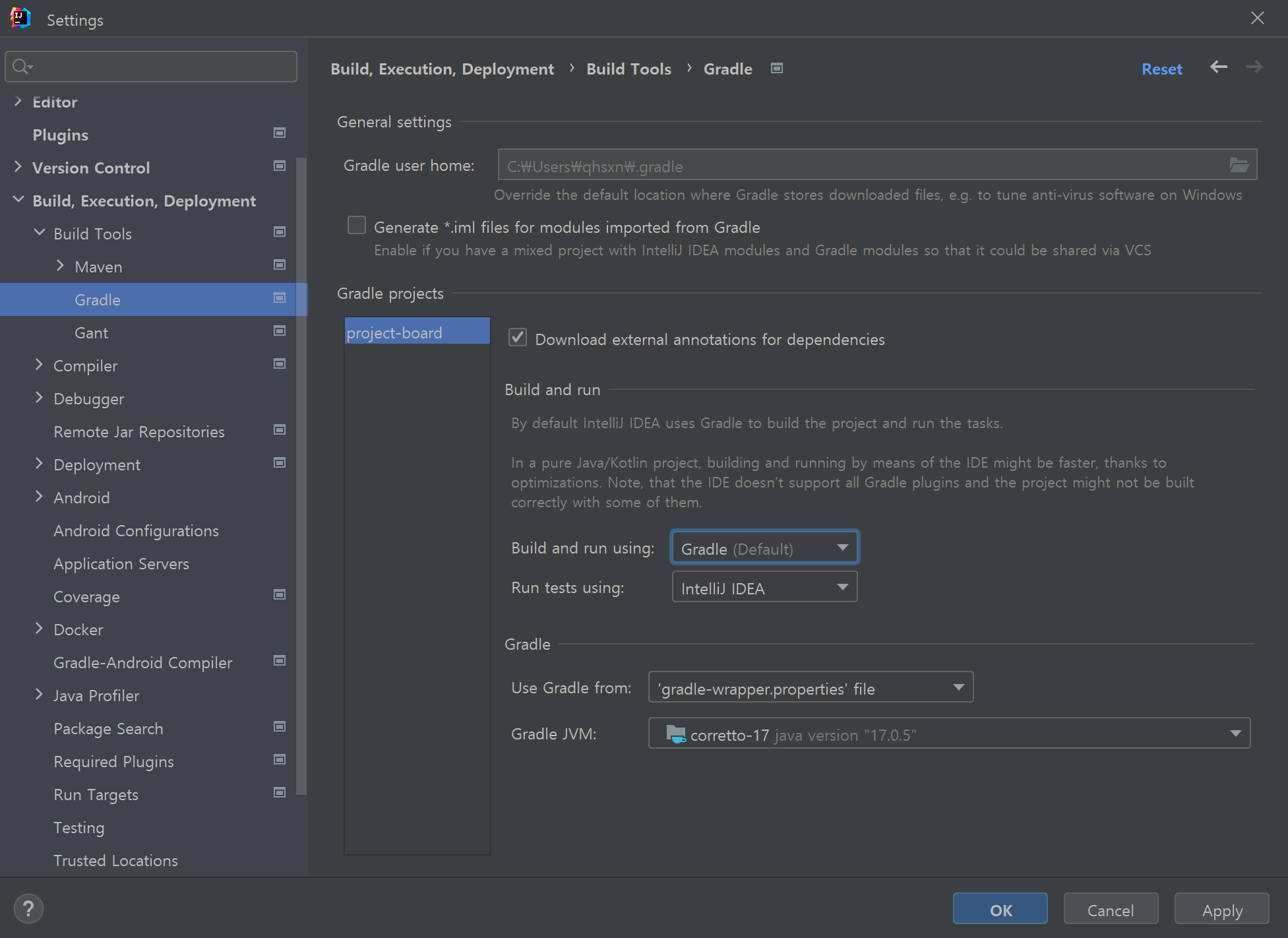Select project-board in Gradle projects list
1288x938 pixels.
click(417, 332)
